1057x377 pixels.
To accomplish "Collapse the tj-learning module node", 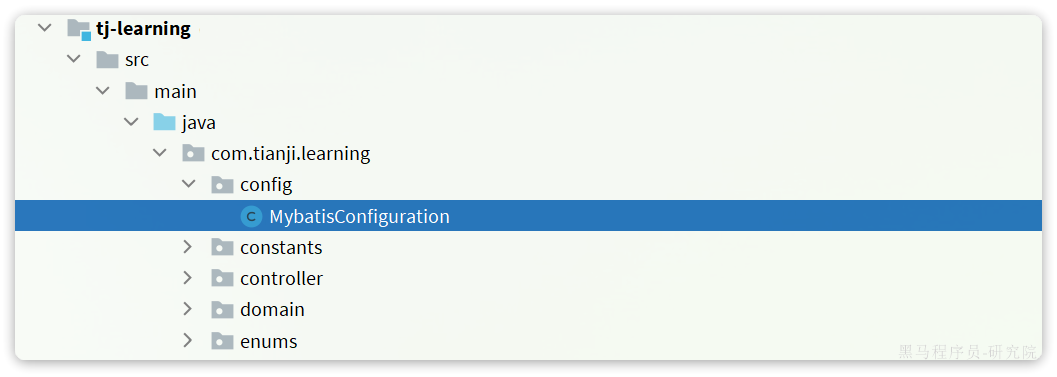I will coord(44,29).
